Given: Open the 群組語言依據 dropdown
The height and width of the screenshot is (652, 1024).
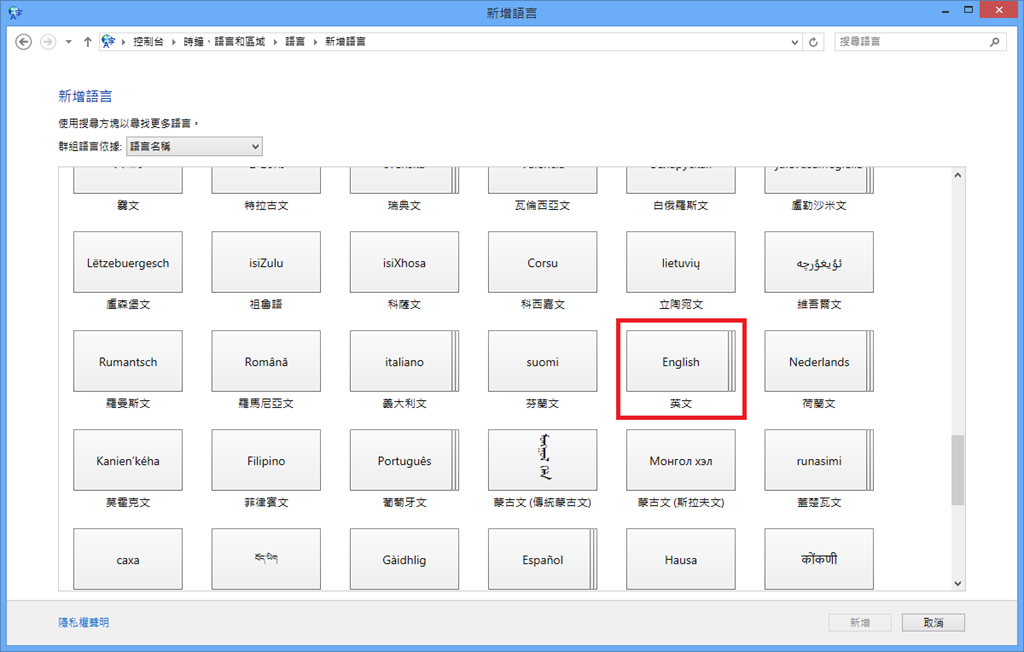Looking at the screenshot, I should (194, 146).
